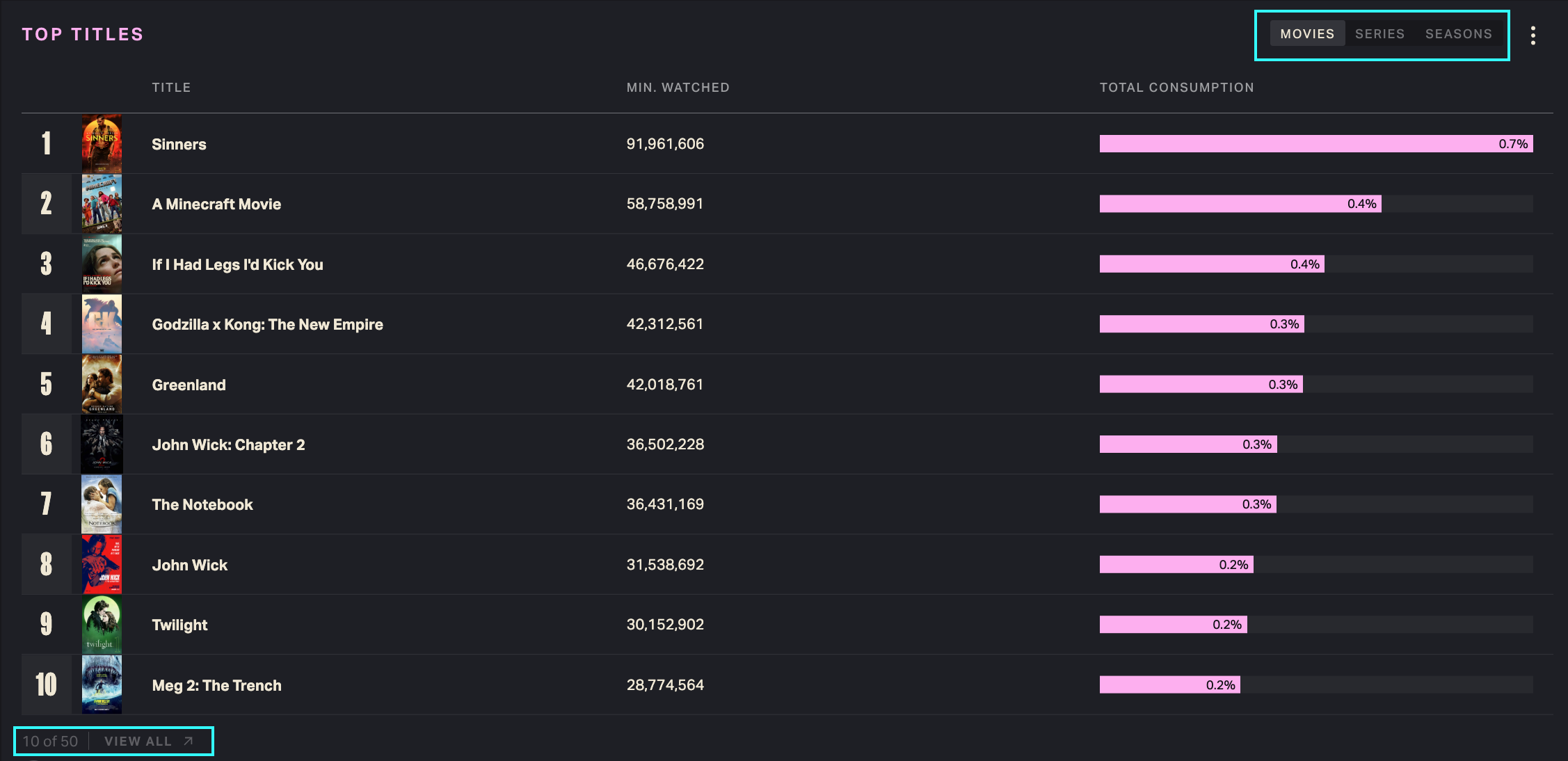Screen dimensions: 1568x761
Task: Open the Godzilla x Kong poster thumbnail
Action: (x=102, y=324)
